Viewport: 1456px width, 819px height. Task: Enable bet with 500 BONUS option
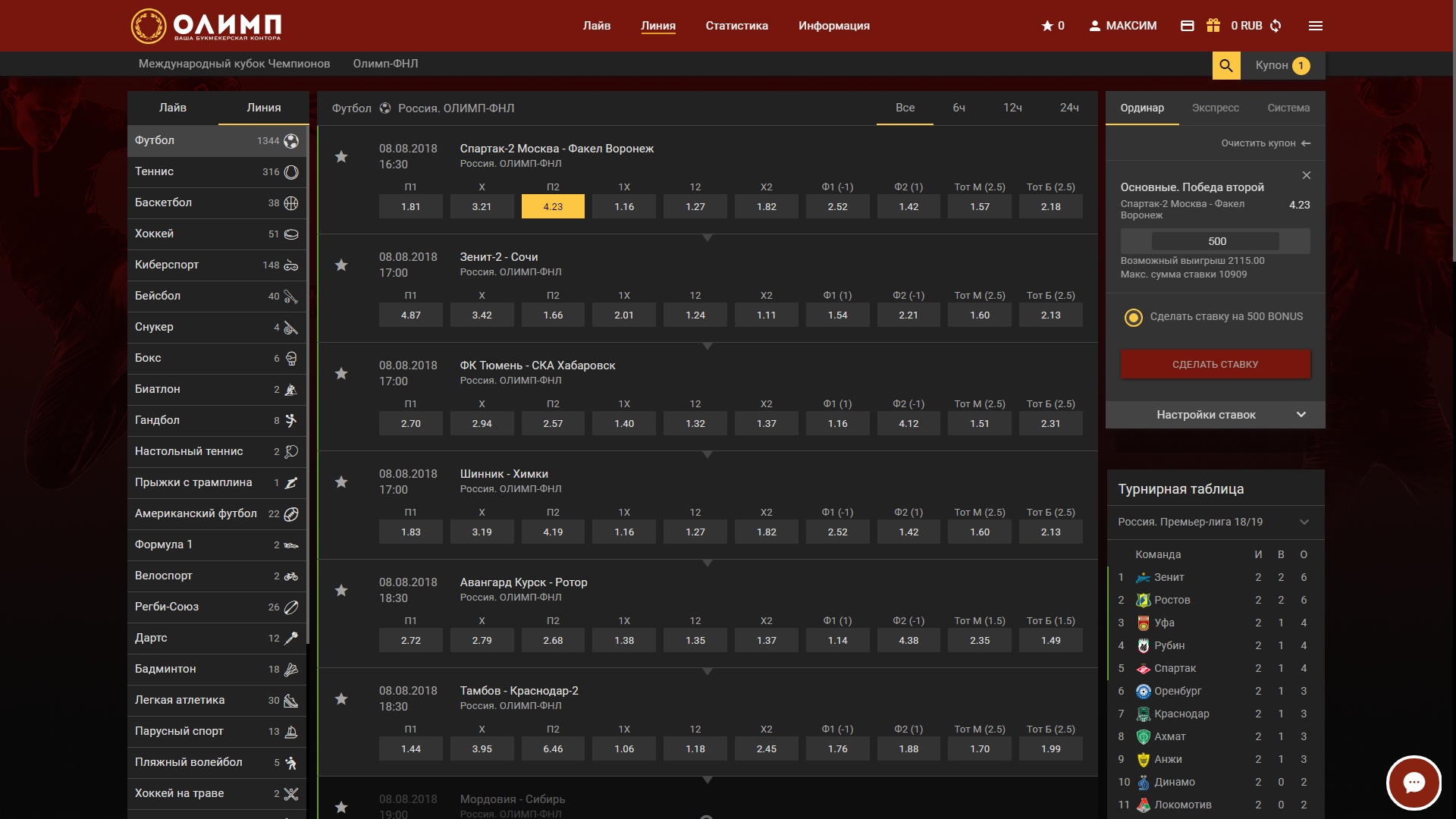1134,318
